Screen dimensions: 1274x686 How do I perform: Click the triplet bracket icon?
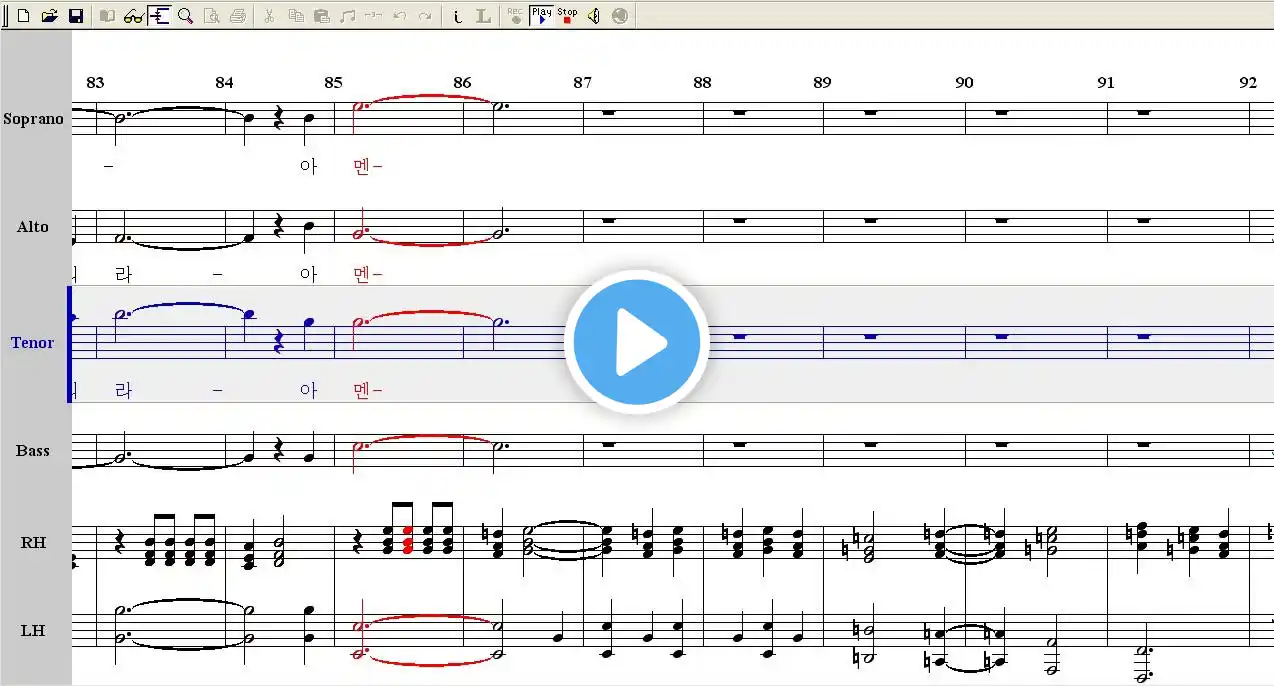coord(373,16)
